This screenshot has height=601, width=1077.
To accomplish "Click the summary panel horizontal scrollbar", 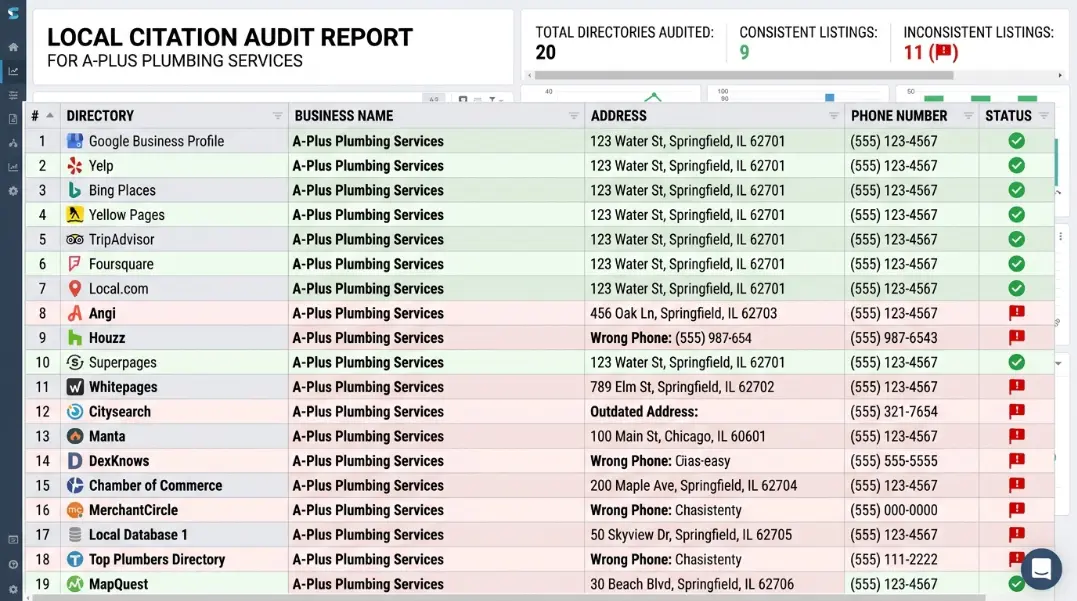I will pyautogui.click(x=744, y=75).
